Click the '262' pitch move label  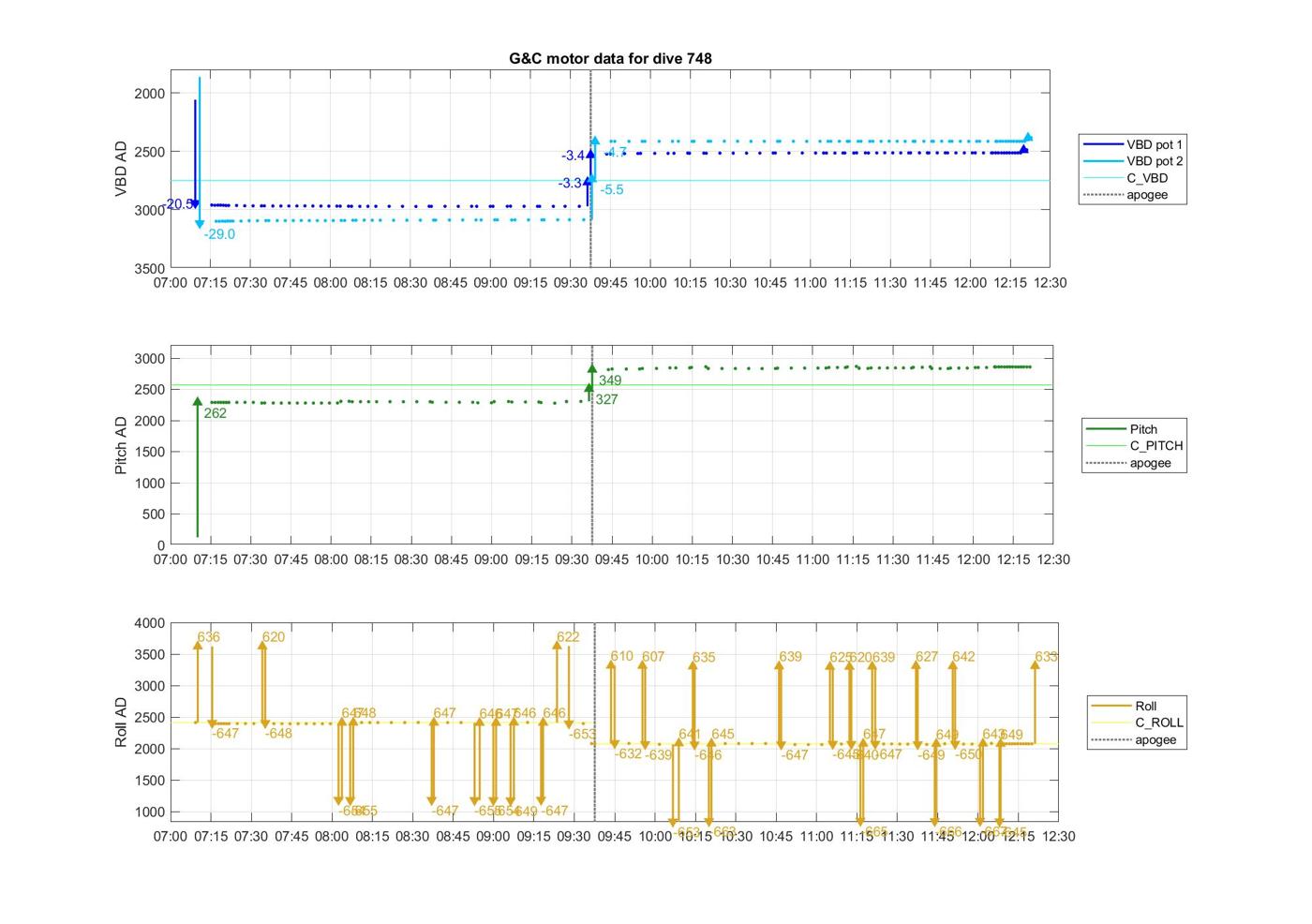(215, 413)
